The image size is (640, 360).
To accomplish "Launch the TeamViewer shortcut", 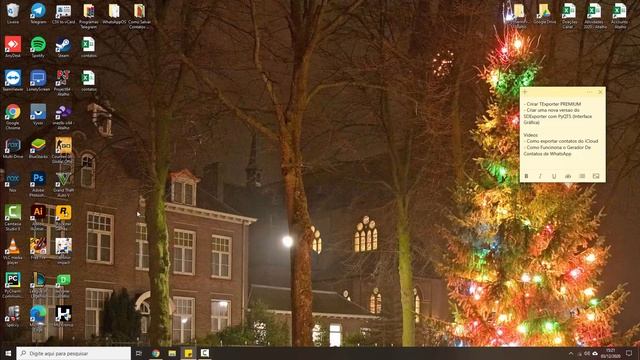I will pyautogui.click(x=13, y=80).
